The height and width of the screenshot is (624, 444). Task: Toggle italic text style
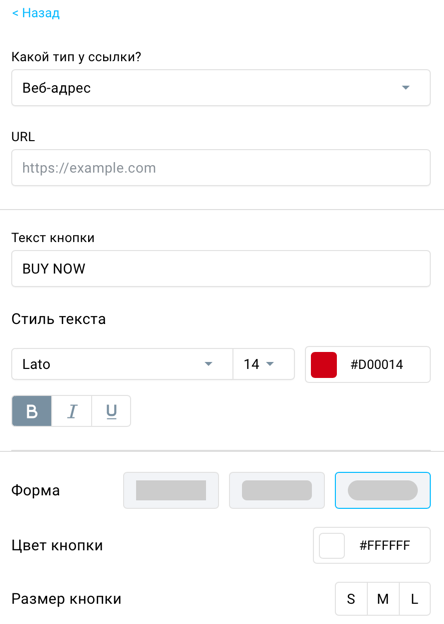[72, 411]
